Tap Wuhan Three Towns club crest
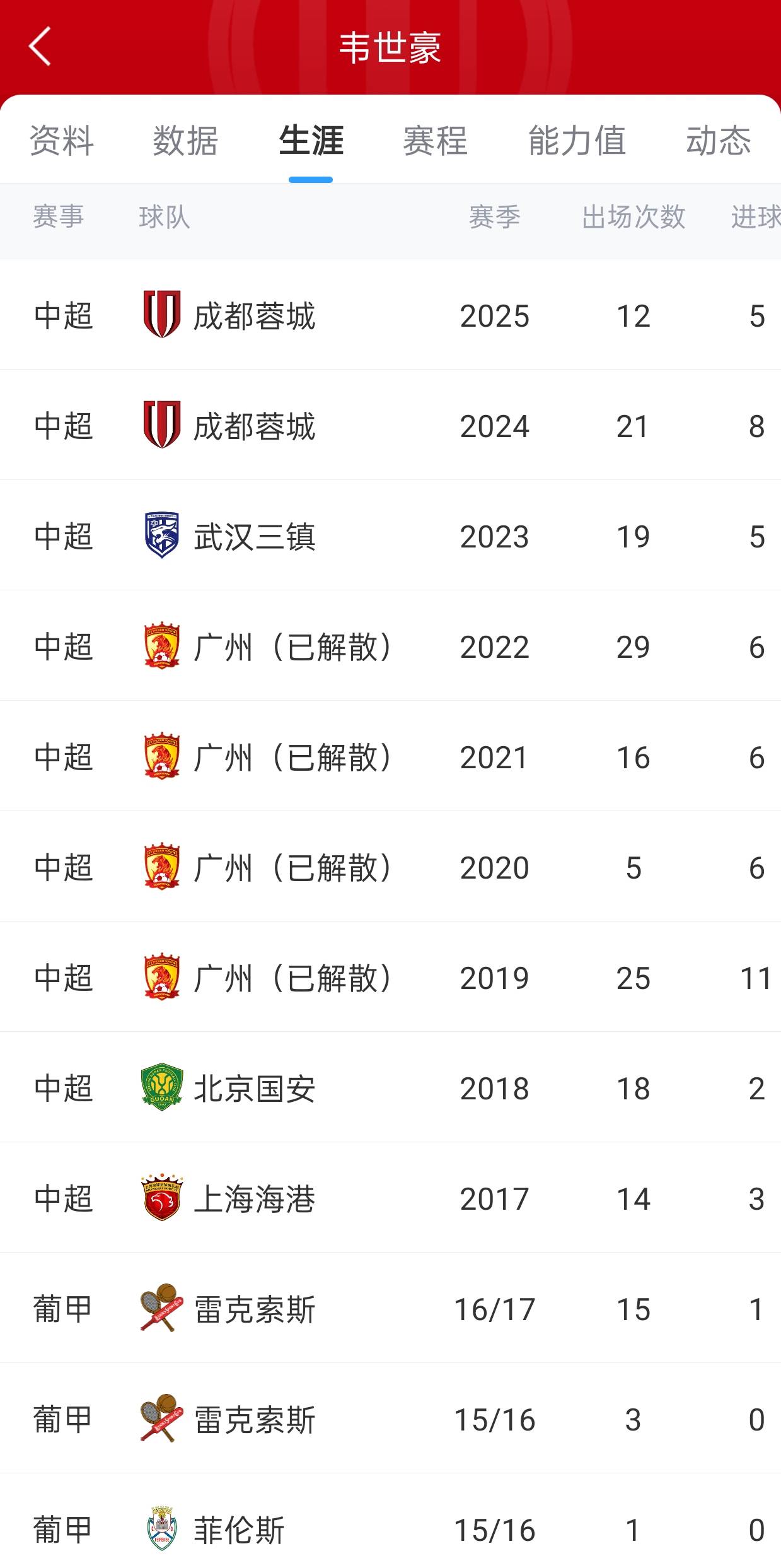Screen dimensions: 781x1568 [x=162, y=535]
